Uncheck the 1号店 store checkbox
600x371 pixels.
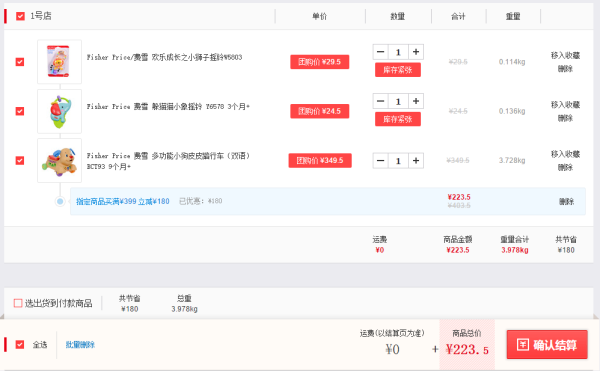click(20, 16)
